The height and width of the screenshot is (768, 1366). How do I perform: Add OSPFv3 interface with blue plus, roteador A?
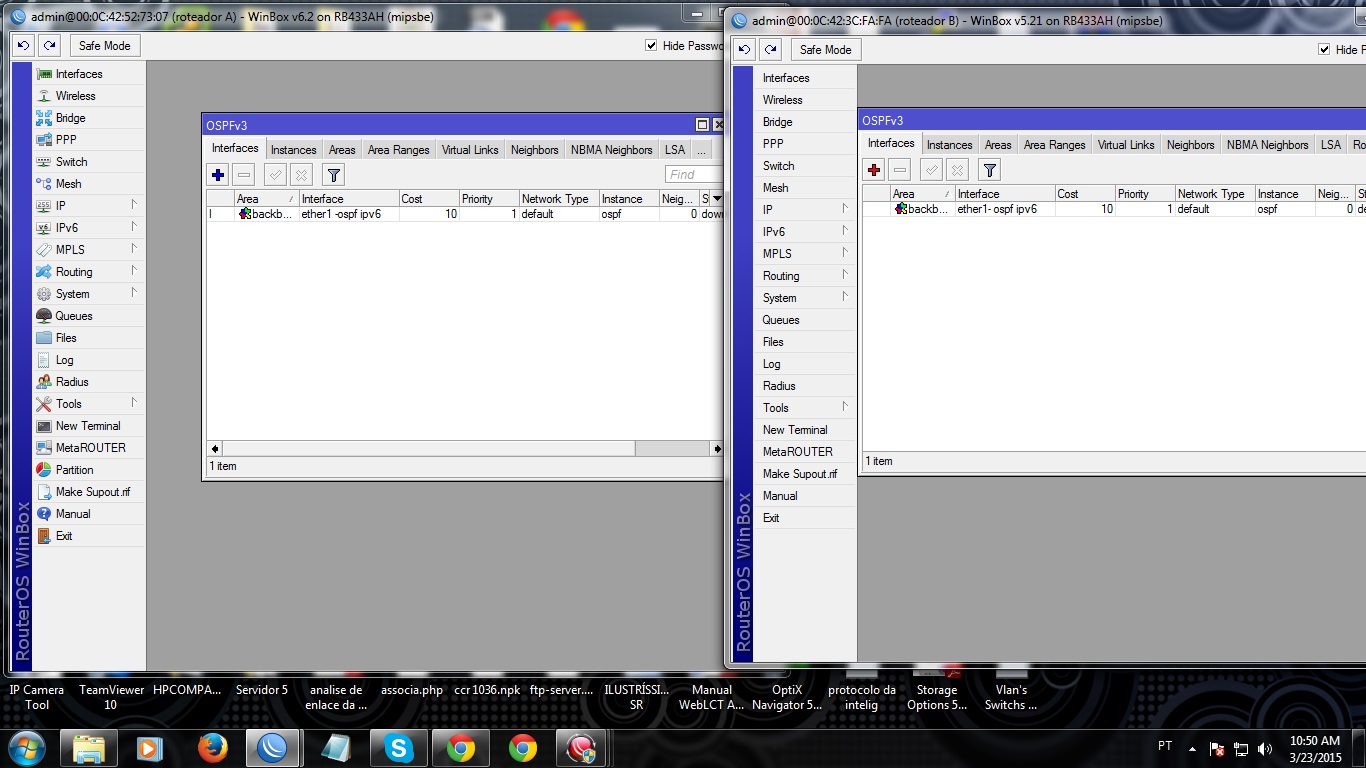tap(218, 175)
